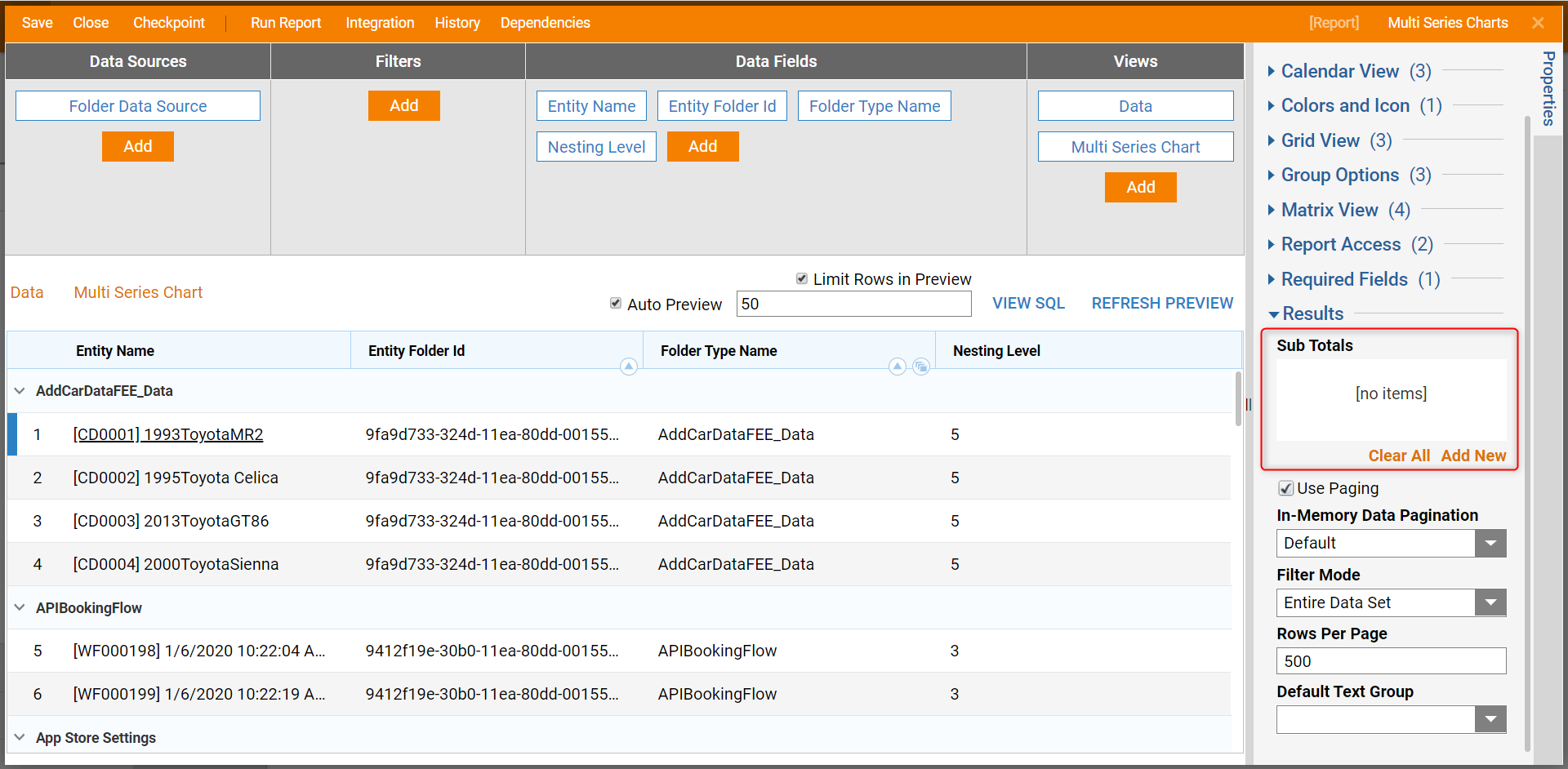The image size is (1568, 769).
Task: Open the Dependencies menu item
Action: click(545, 23)
